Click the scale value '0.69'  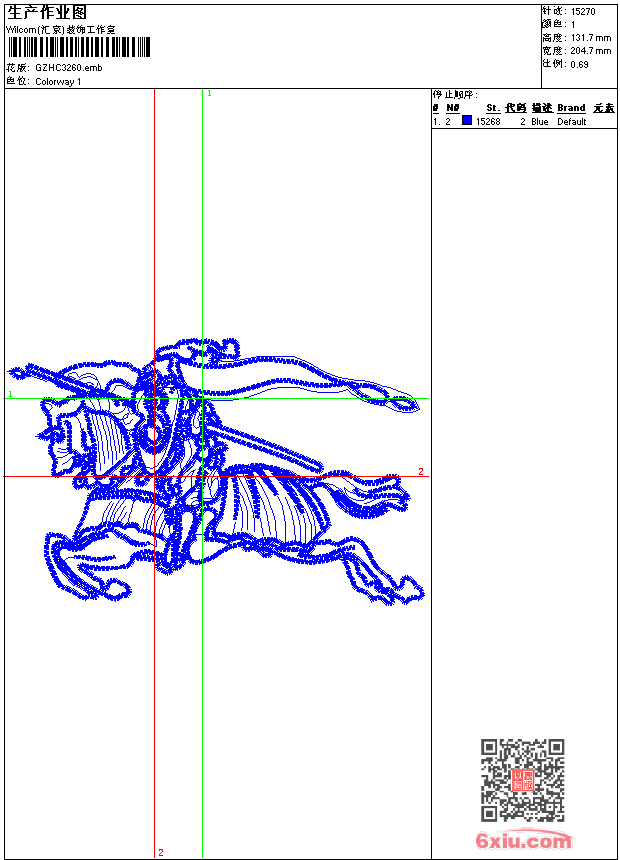pyautogui.click(x=579, y=65)
